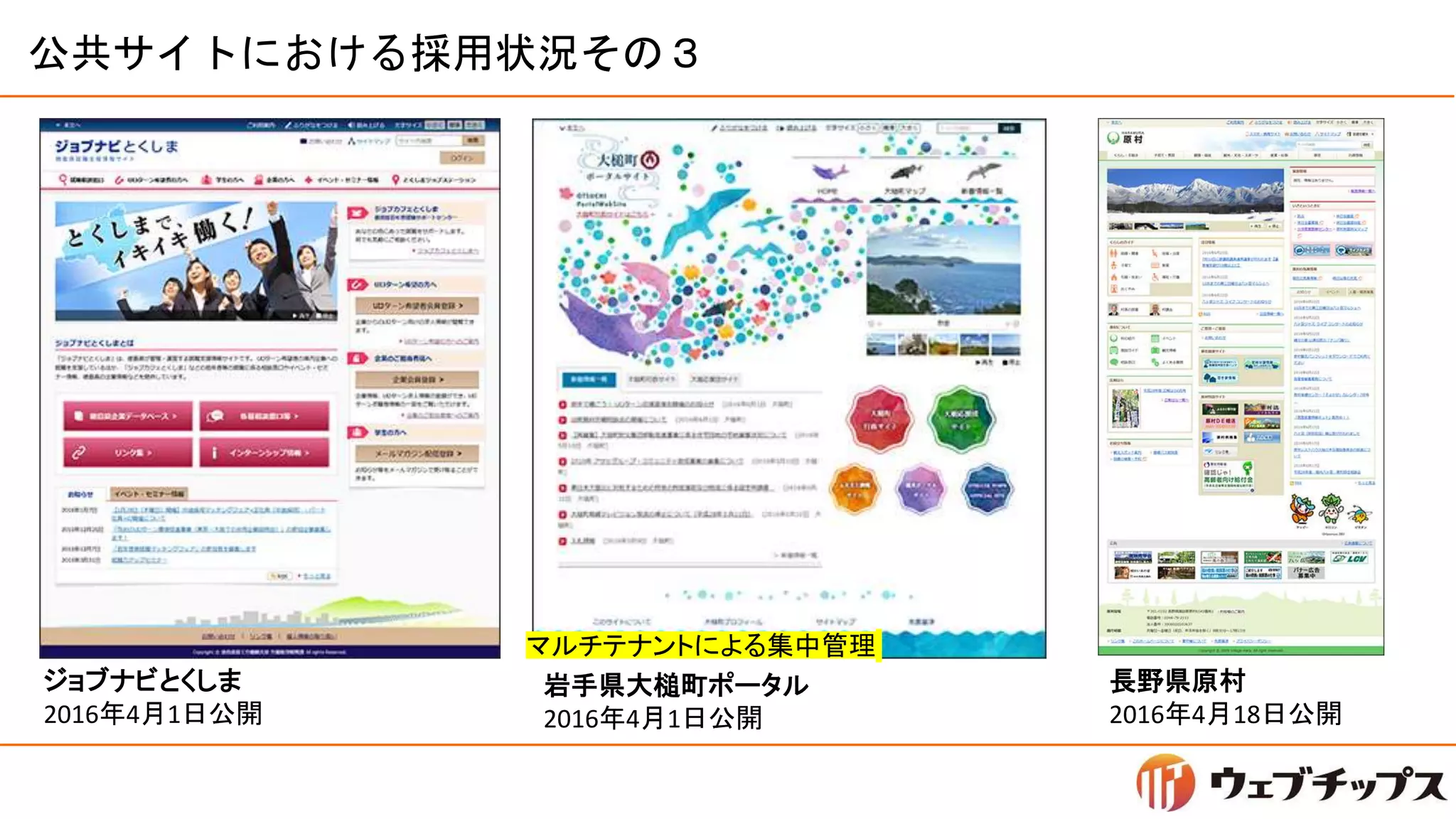Click the UIJターン希望者会員登録 button
The width and height of the screenshot is (1456, 819).
[x=417, y=306]
